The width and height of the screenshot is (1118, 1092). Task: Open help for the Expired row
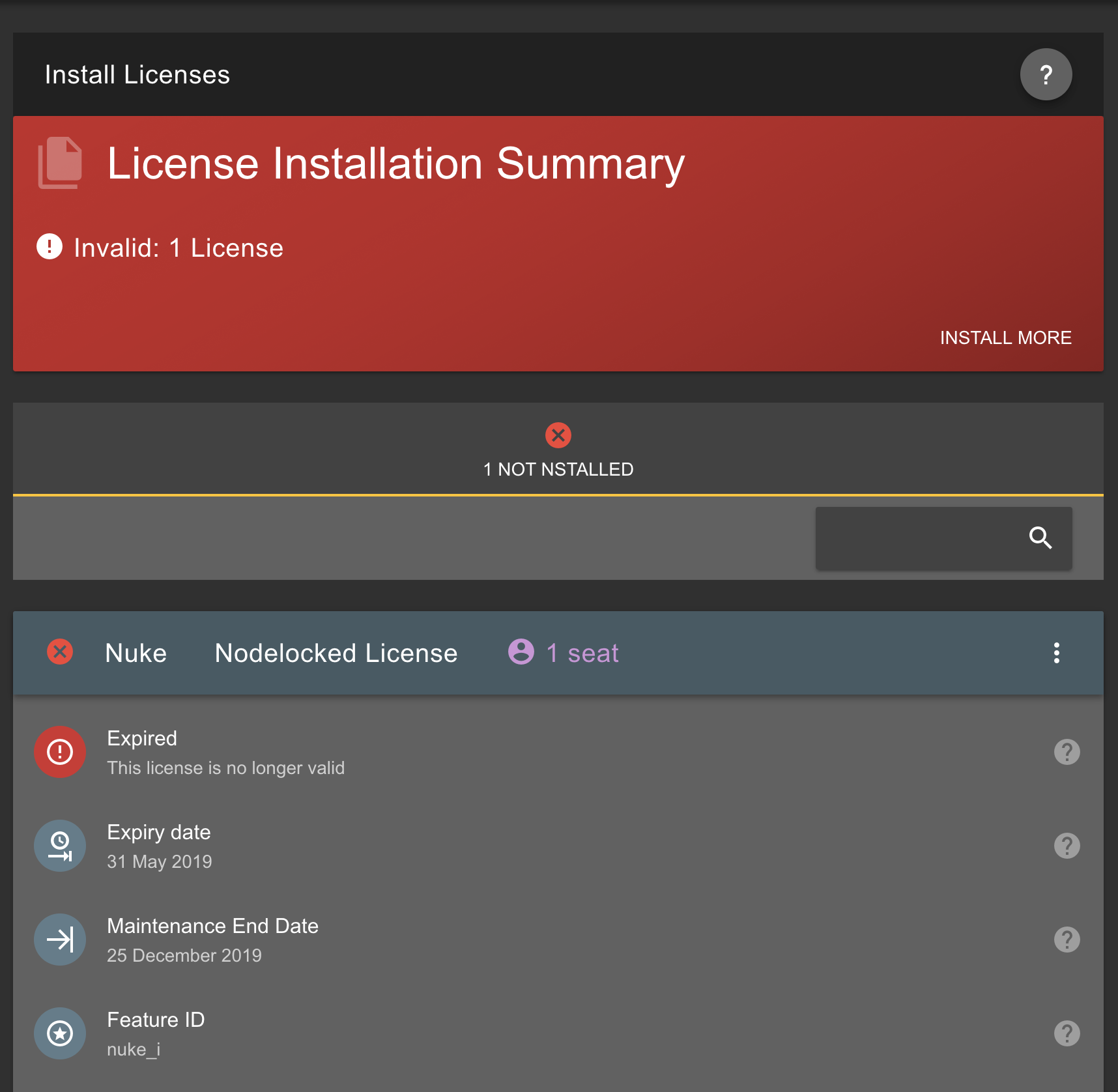point(1067,752)
